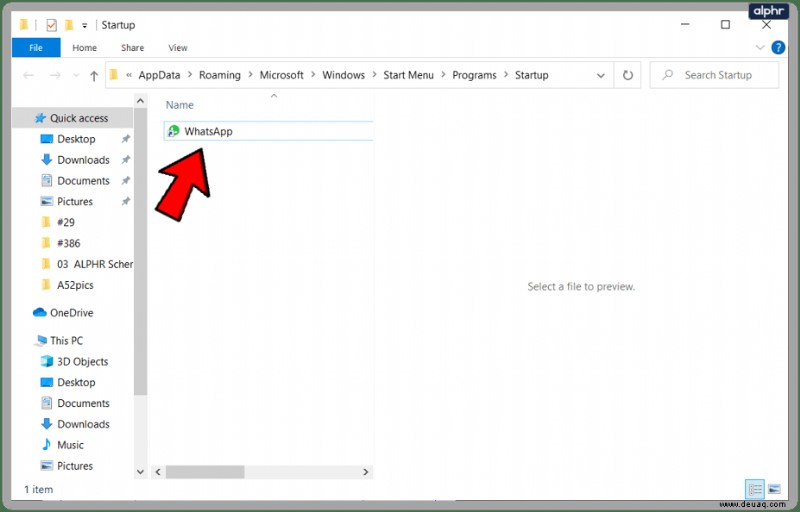The image size is (800, 512).
Task: Click Programs in the address path
Action: coord(474,75)
